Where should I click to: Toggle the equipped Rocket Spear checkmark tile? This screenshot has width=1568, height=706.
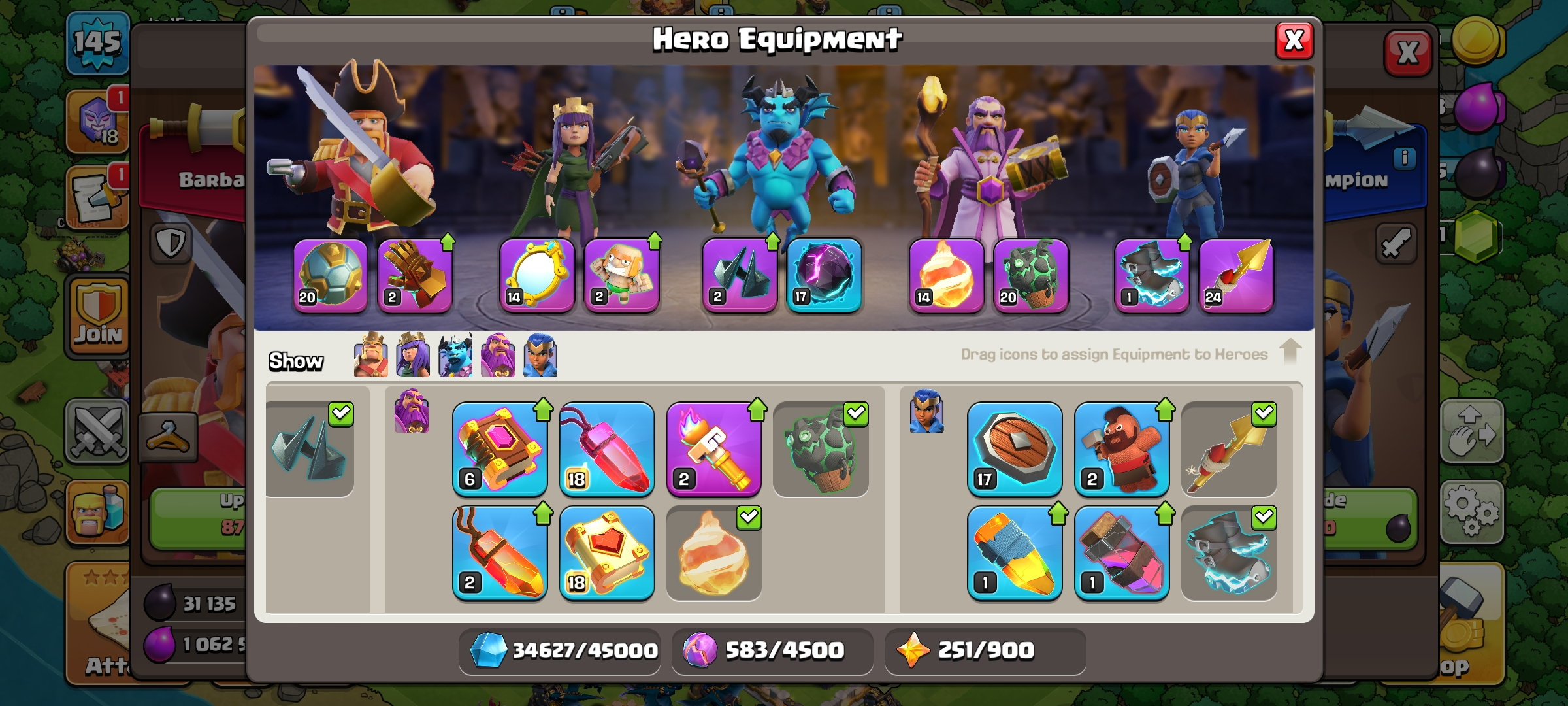(x=1229, y=449)
